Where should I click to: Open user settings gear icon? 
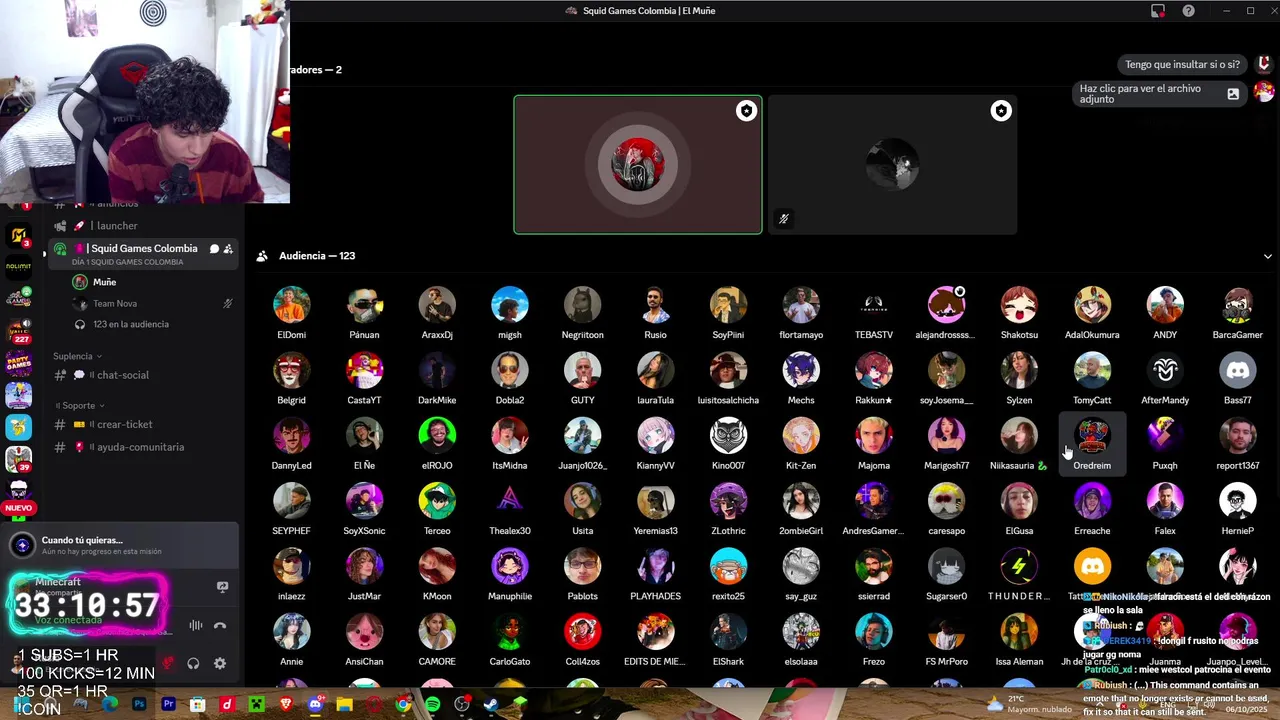(220, 663)
